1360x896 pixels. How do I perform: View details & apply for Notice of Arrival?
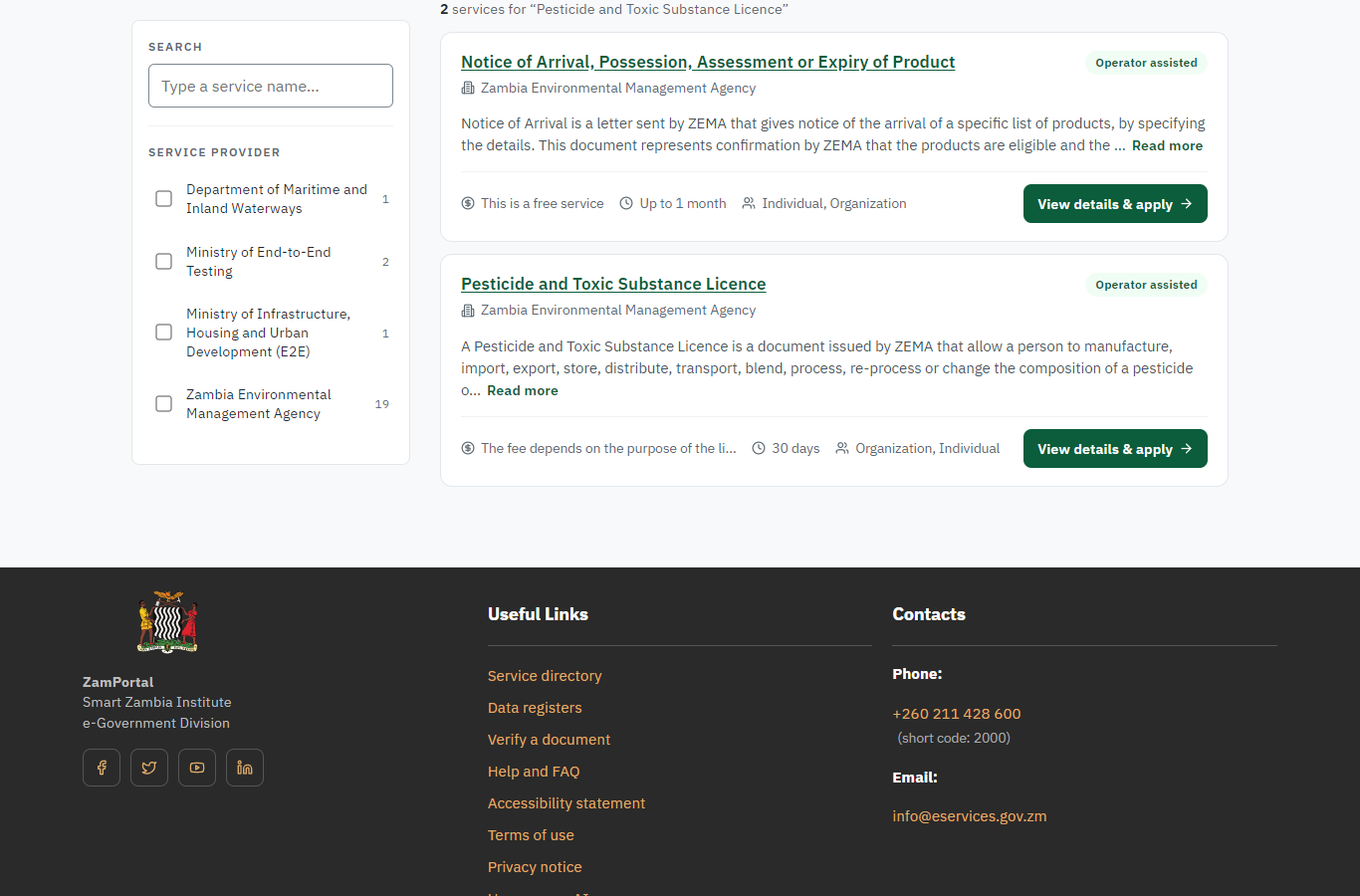tap(1115, 204)
